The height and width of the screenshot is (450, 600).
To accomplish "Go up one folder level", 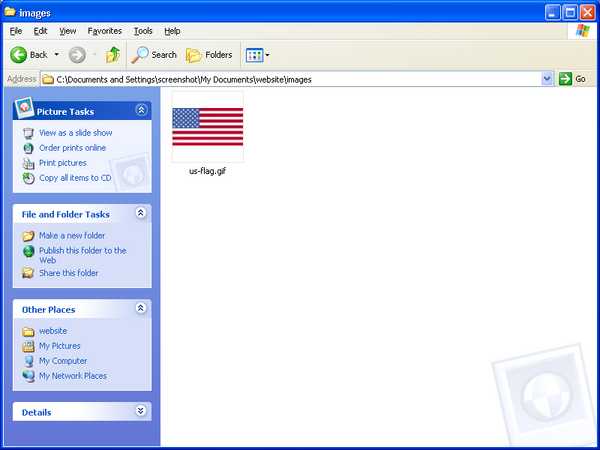I will 112,55.
